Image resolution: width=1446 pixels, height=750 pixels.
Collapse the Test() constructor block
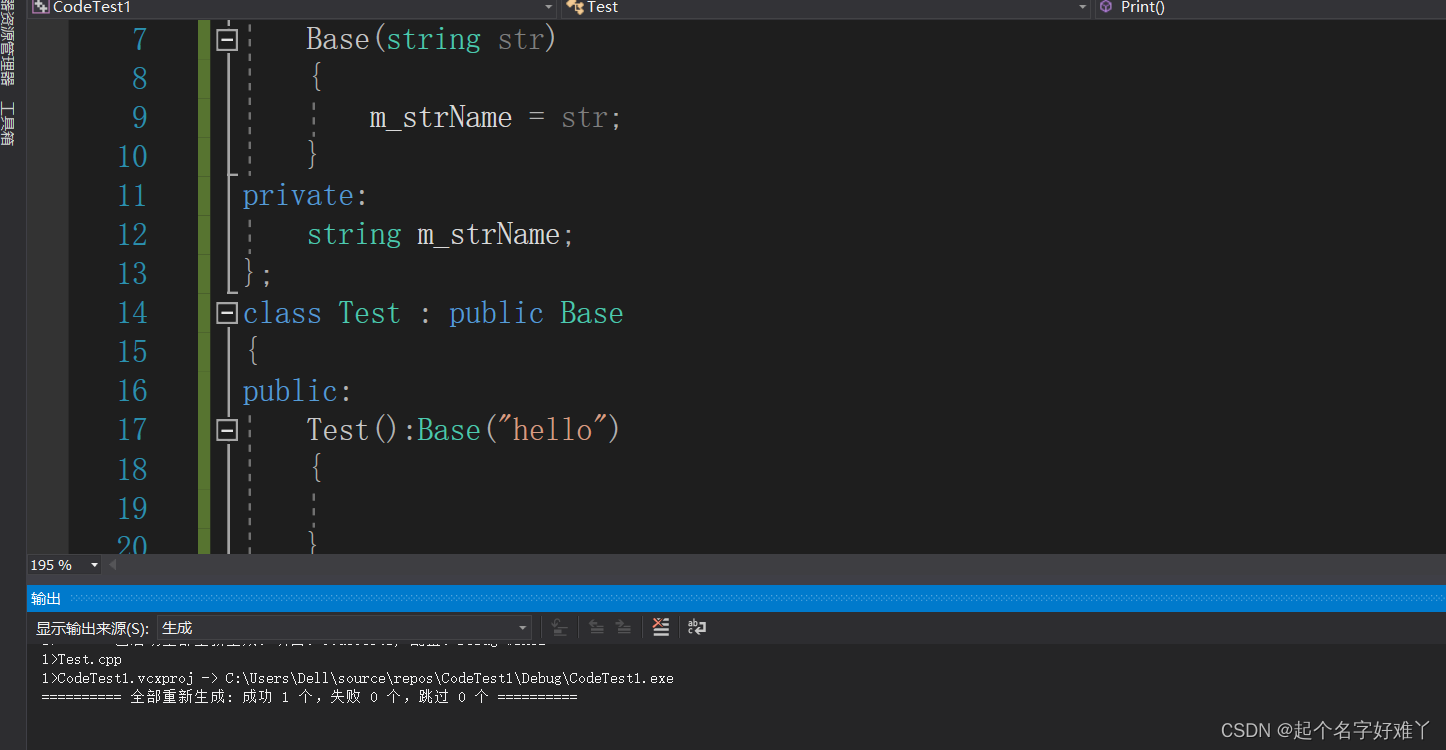tap(227, 430)
